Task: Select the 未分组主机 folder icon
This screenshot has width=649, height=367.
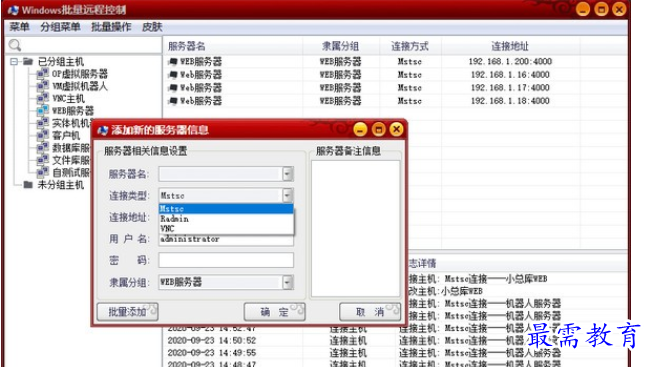Action: point(28,185)
